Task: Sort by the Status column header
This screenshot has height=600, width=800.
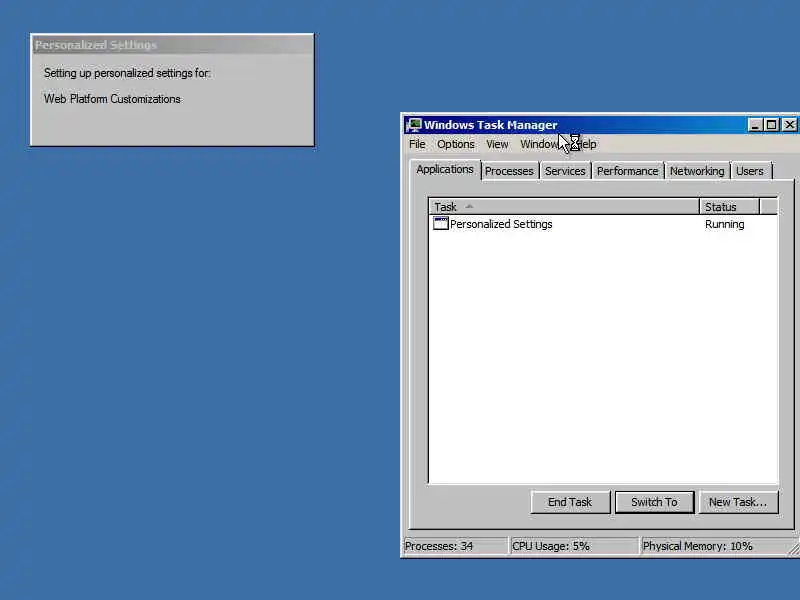Action: click(729, 207)
